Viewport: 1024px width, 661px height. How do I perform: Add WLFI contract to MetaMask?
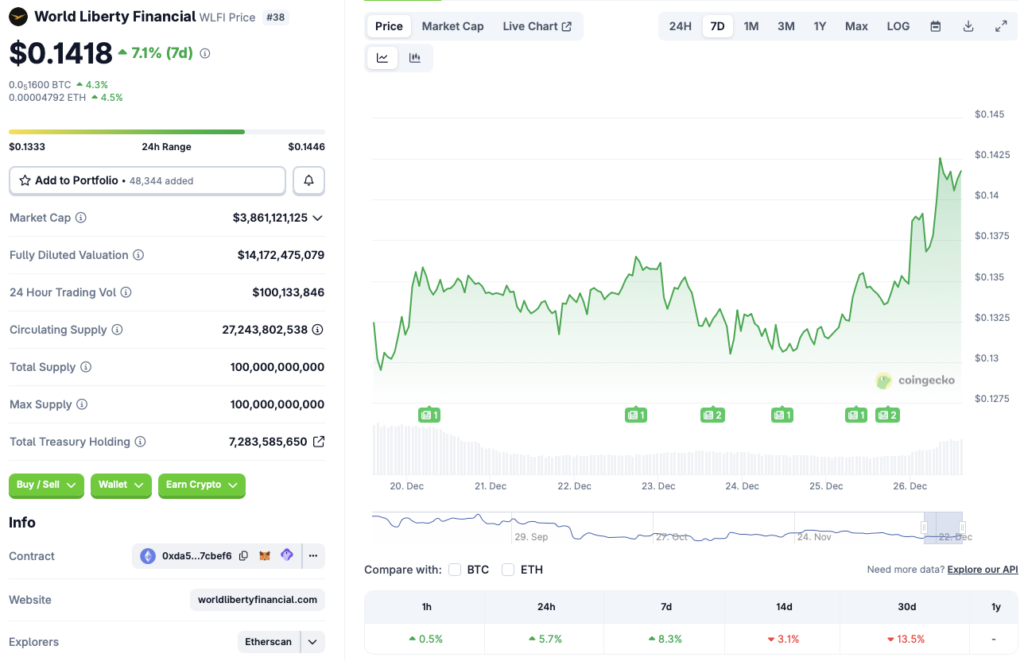265,556
